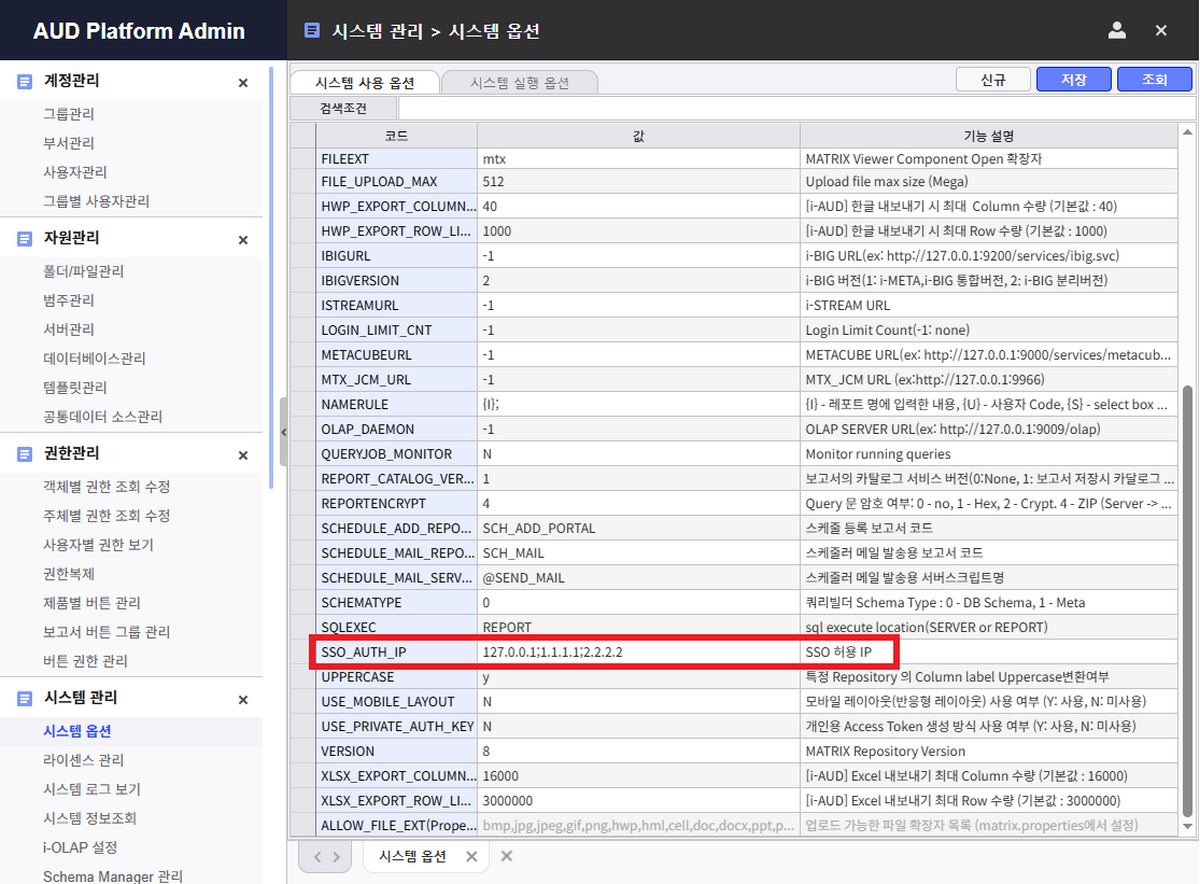Click the 신규 button
The width and height of the screenshot is (1200, 884).
pyautogui.click(x=993, y=80)
